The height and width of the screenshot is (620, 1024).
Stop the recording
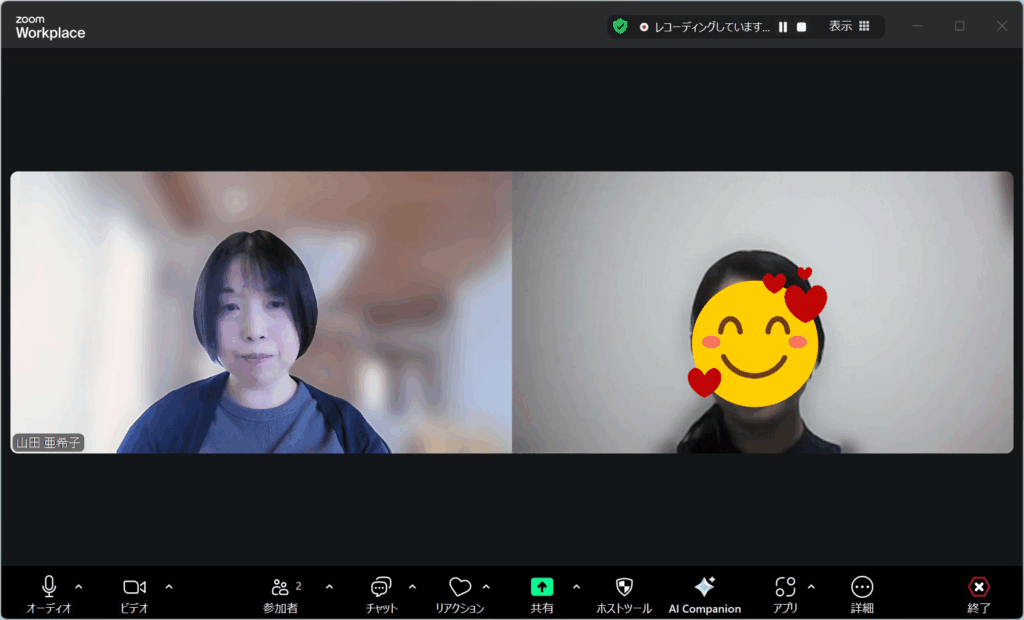pyautogui.click(x=801, y=27)
